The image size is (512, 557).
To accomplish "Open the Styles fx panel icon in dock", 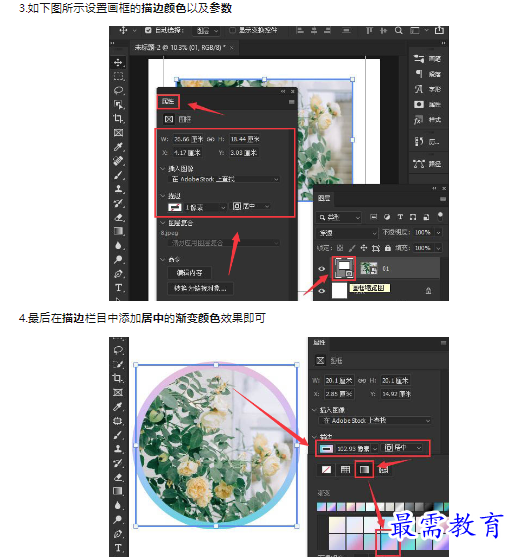I will (419, 120).
